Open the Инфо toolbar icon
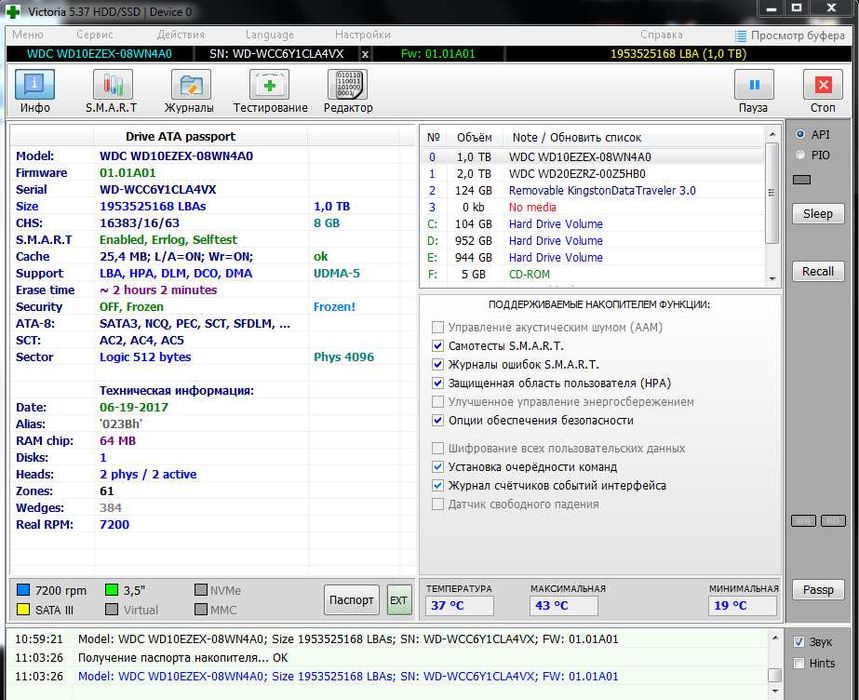This screenshot has height=700, width=859. tap(35, 85)
